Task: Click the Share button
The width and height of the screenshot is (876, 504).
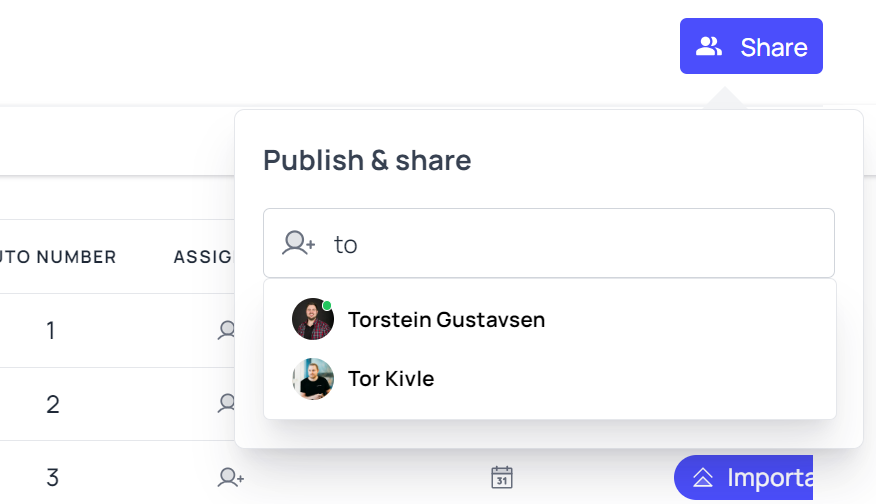Action: click(x=751, y=46)
